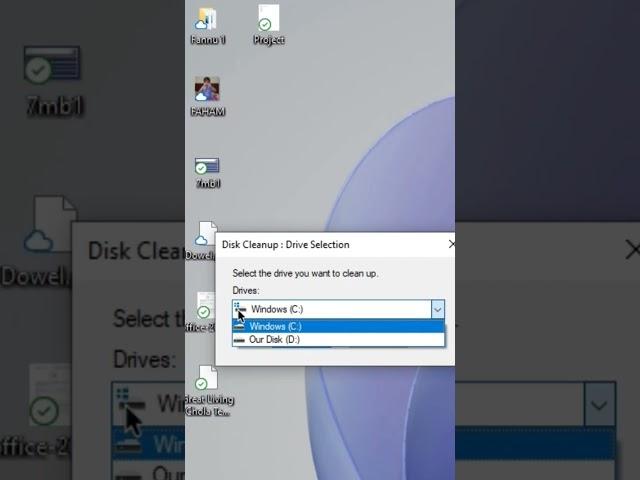Click the Disk Cleanup : Drive Selection title

pos(286,244)
